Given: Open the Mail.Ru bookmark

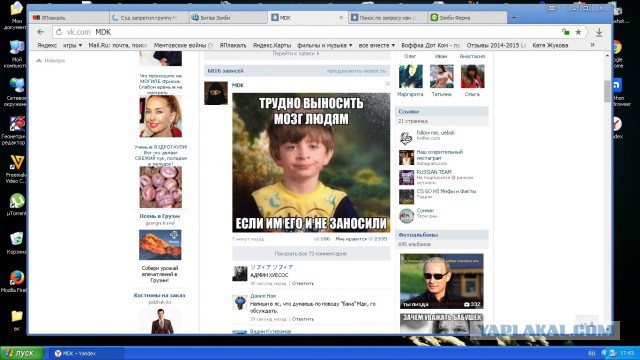Looking at the screenshot, I should [117, 45].
